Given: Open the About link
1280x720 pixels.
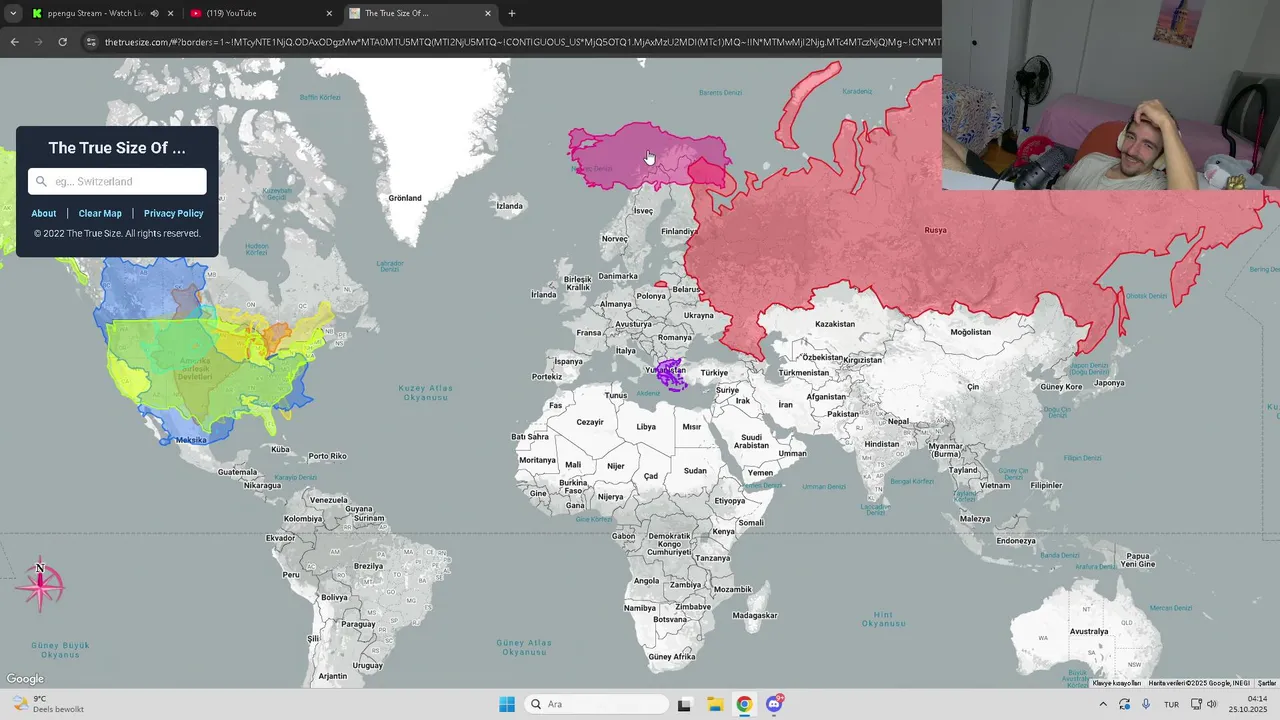Looking at the screenshot, I should pos(44,213).
